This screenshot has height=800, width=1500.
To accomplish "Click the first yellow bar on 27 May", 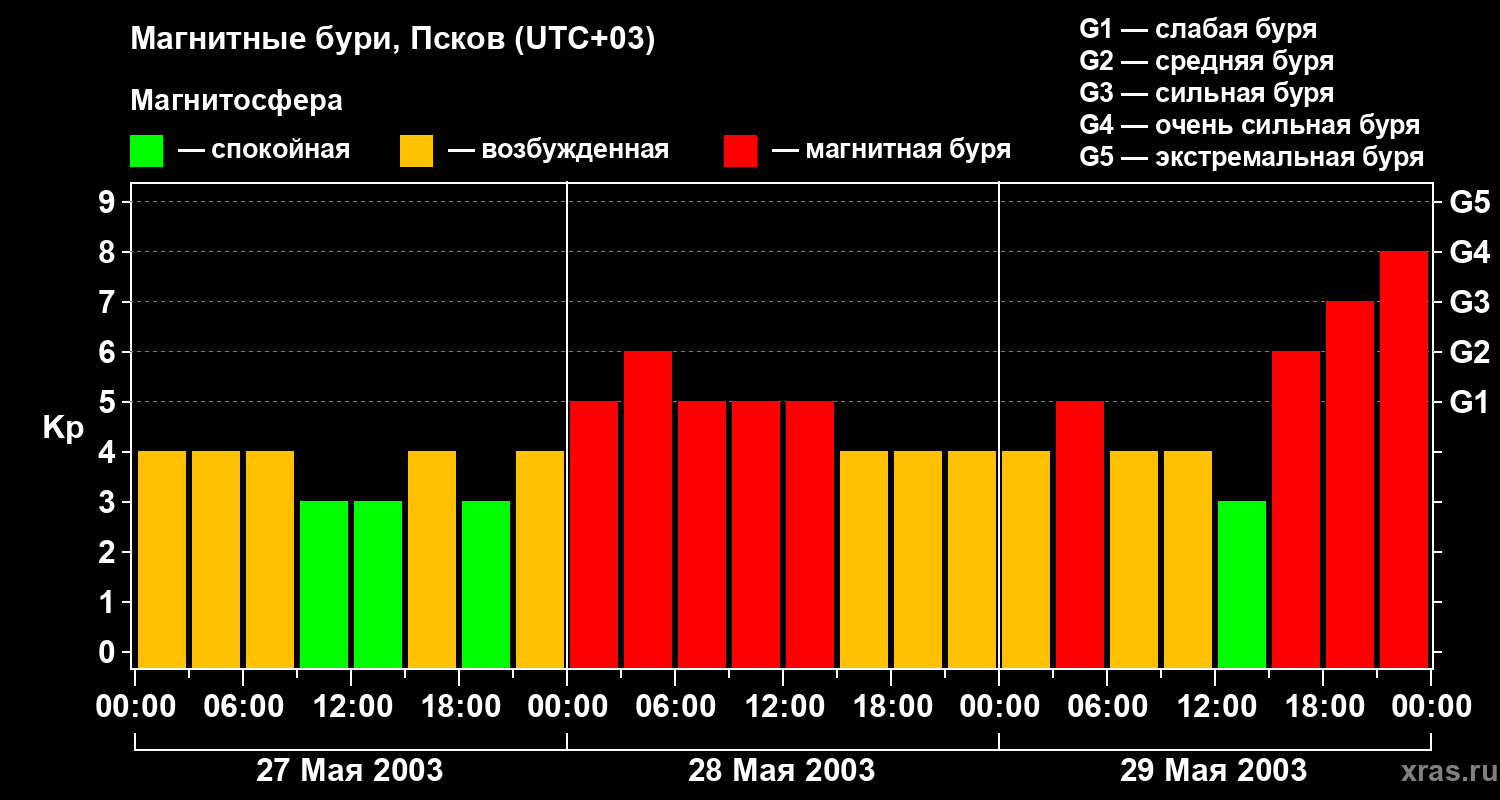I will [162, 560].
